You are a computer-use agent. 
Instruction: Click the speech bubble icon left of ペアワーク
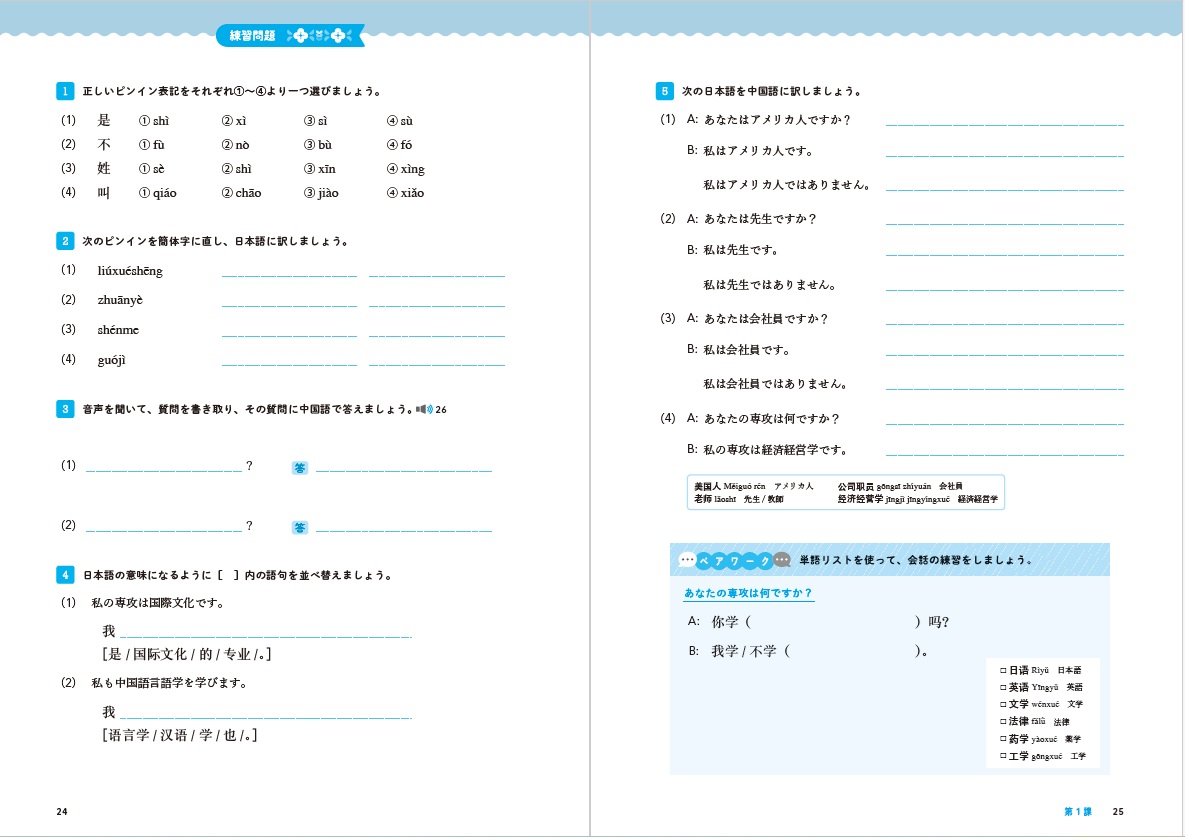686,560
